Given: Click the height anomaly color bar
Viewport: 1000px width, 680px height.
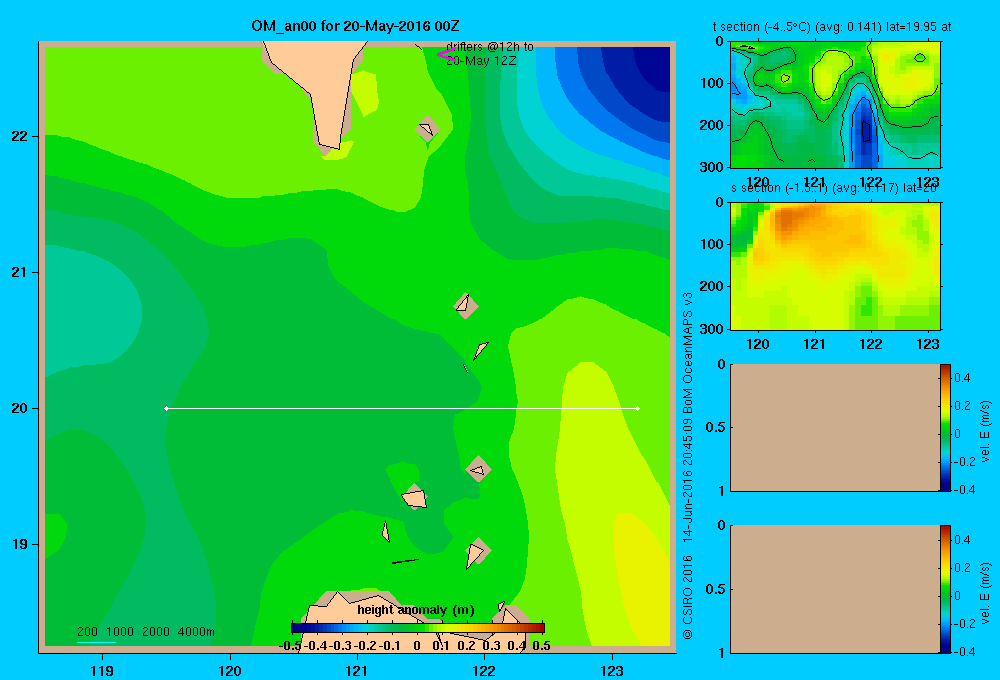Looking at the screenshot, I should pos(418,628).
